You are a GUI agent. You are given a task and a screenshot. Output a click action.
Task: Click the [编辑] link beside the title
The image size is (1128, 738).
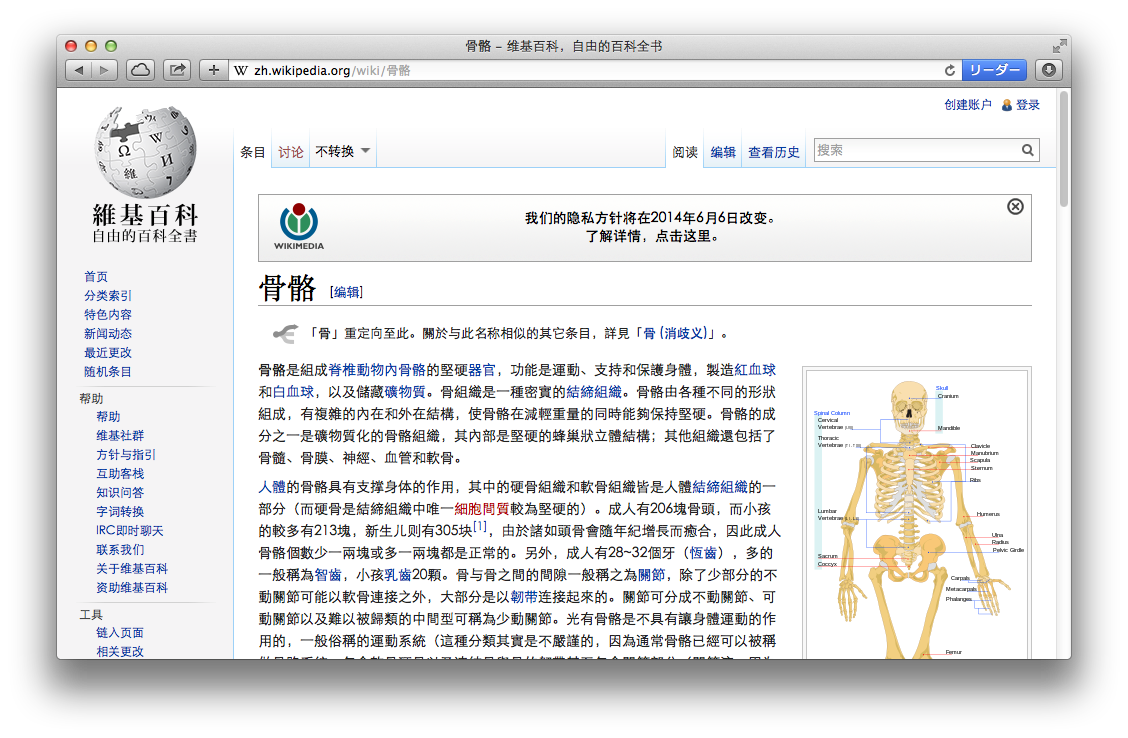[346, 292]
